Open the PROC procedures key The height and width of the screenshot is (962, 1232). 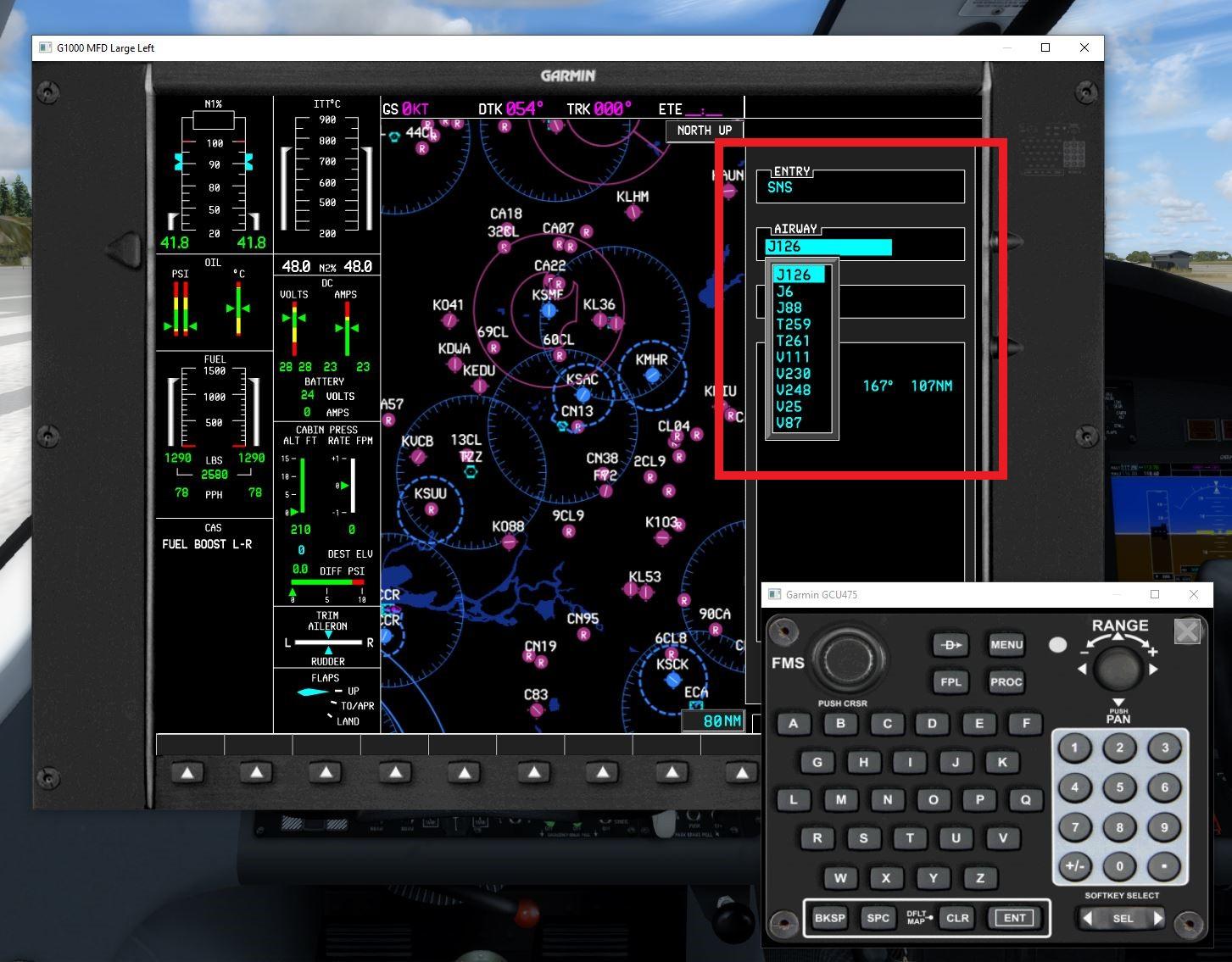pos(1006,682)
